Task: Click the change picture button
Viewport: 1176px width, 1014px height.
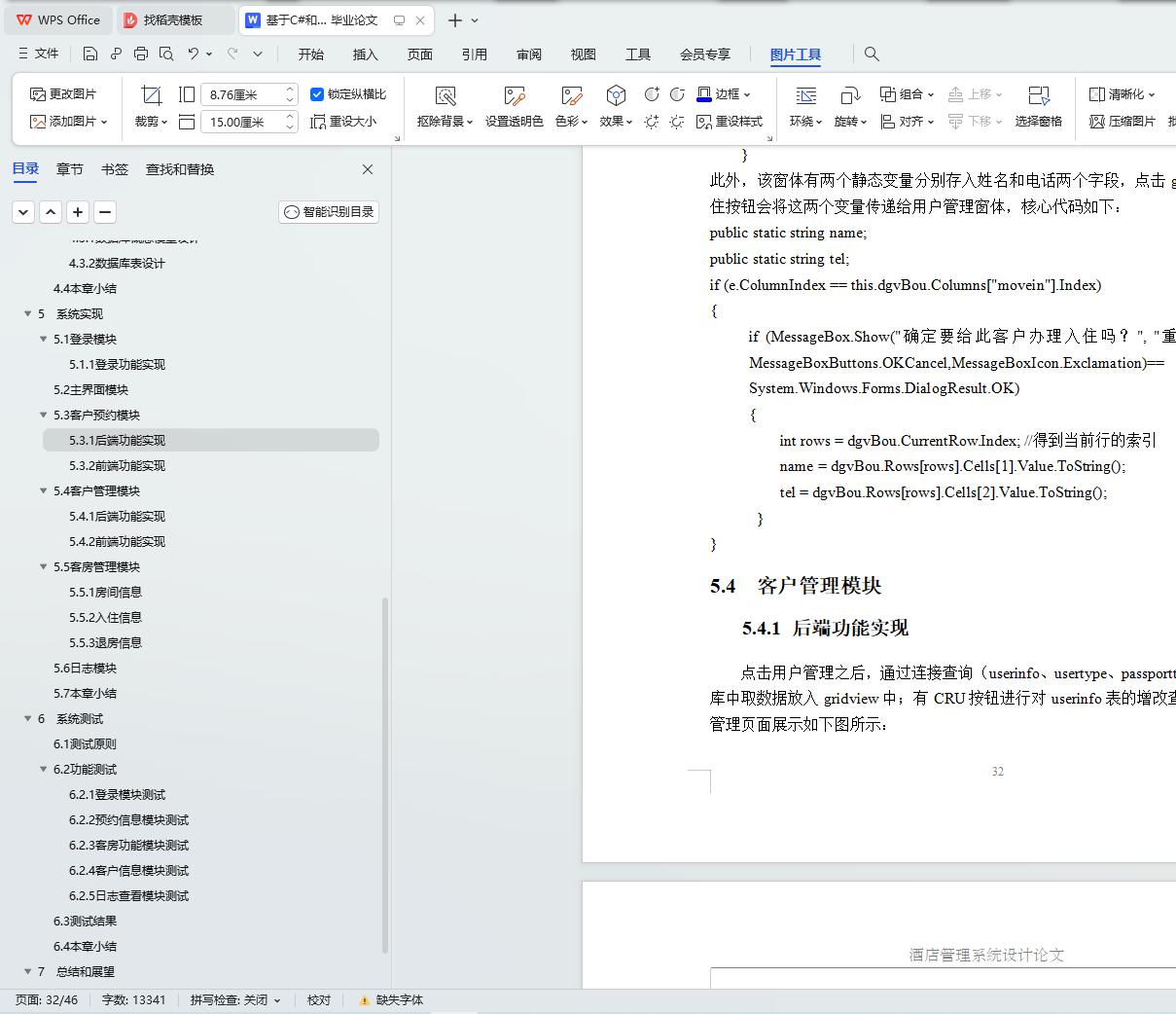Action: pyautogui.click(x=63, y=94)
